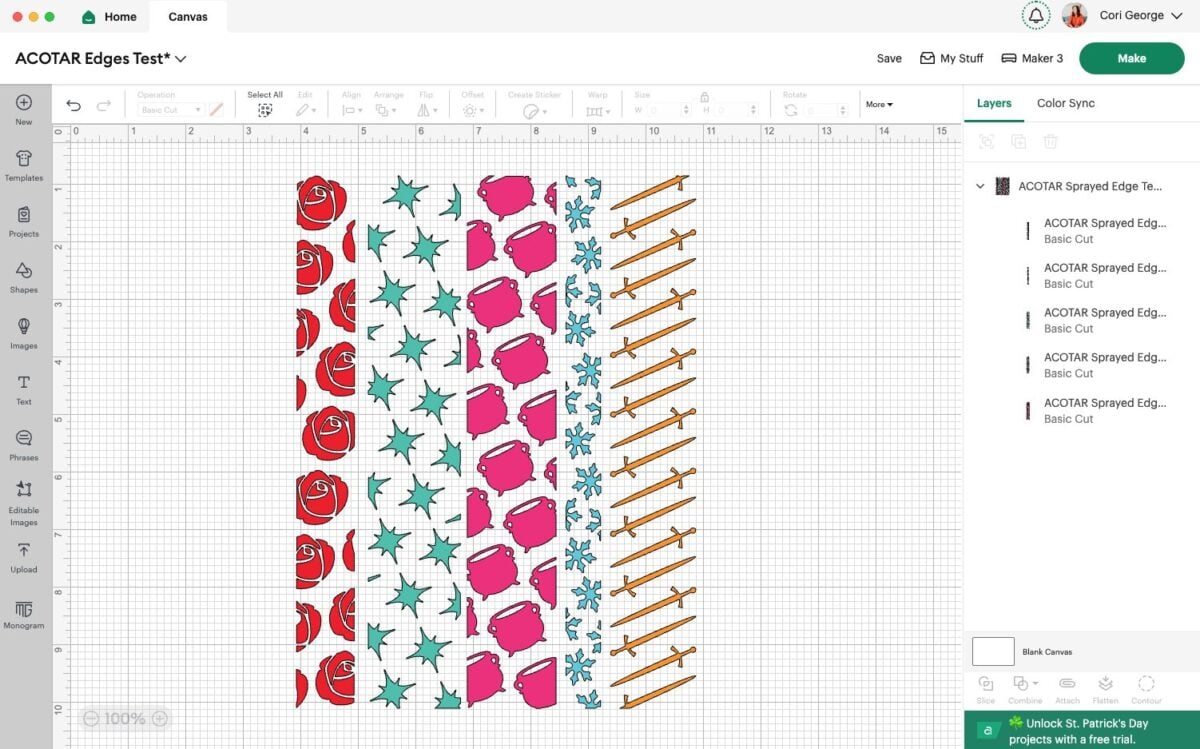Open the Edit dropdown in toolbar

(306, 110)
